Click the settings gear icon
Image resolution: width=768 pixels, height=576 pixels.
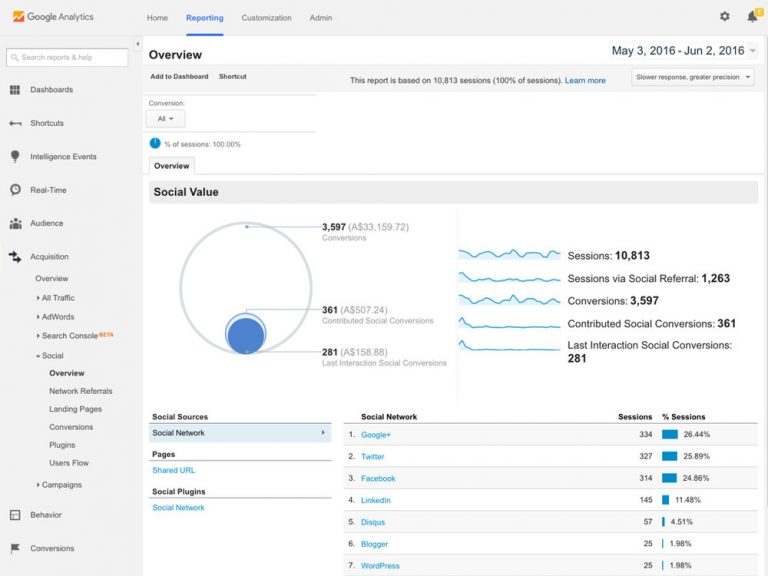(725, 17)
